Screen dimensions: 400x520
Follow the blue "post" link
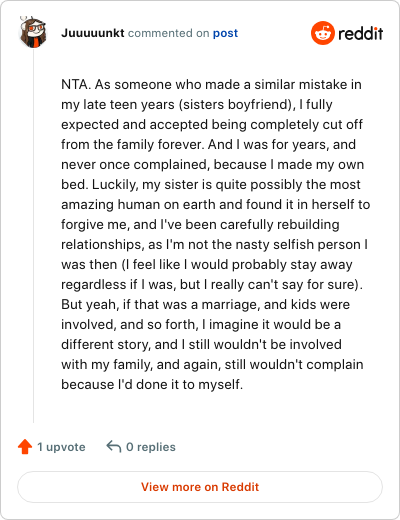click(225, 33)
